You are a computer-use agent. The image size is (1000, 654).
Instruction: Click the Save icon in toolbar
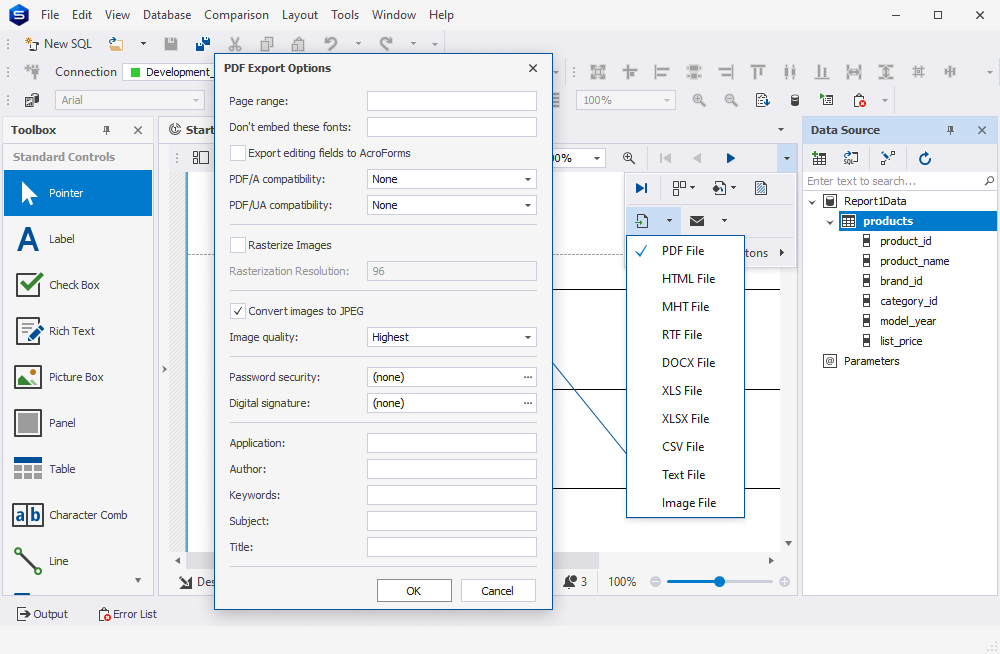click(x=170, y=43)
